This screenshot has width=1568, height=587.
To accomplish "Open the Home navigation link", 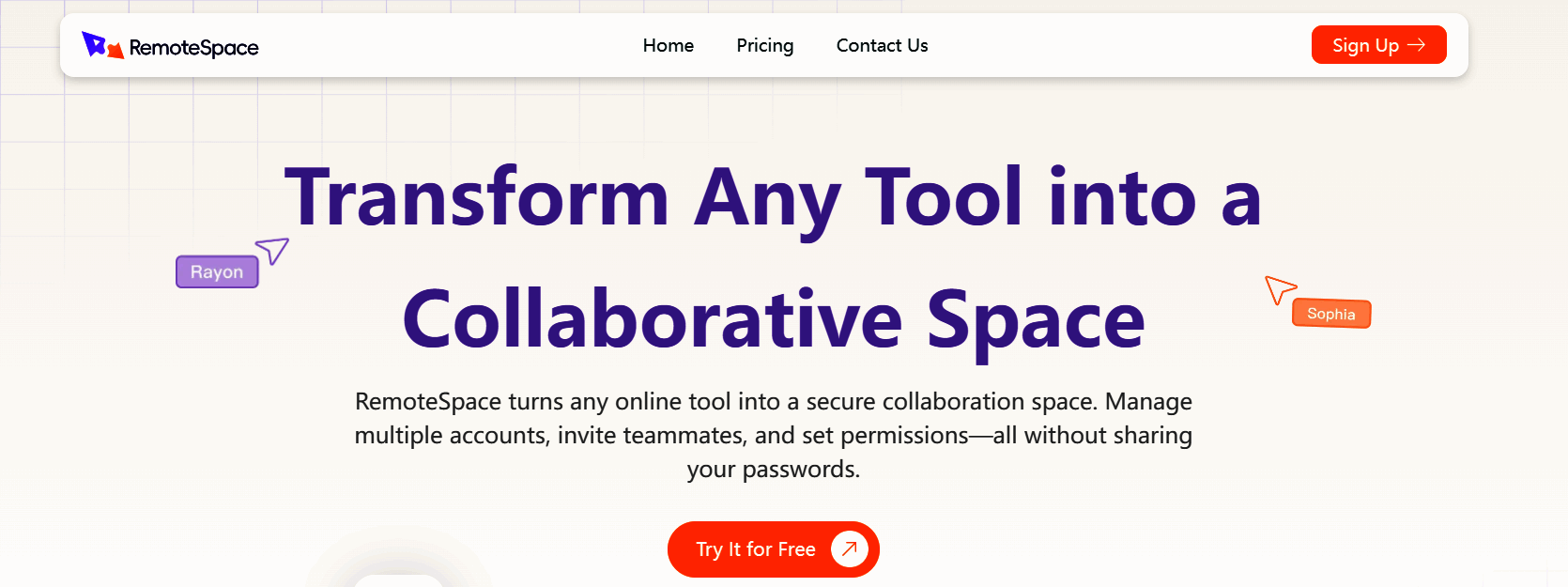I will pyautogui.click(x=669, y=45).
